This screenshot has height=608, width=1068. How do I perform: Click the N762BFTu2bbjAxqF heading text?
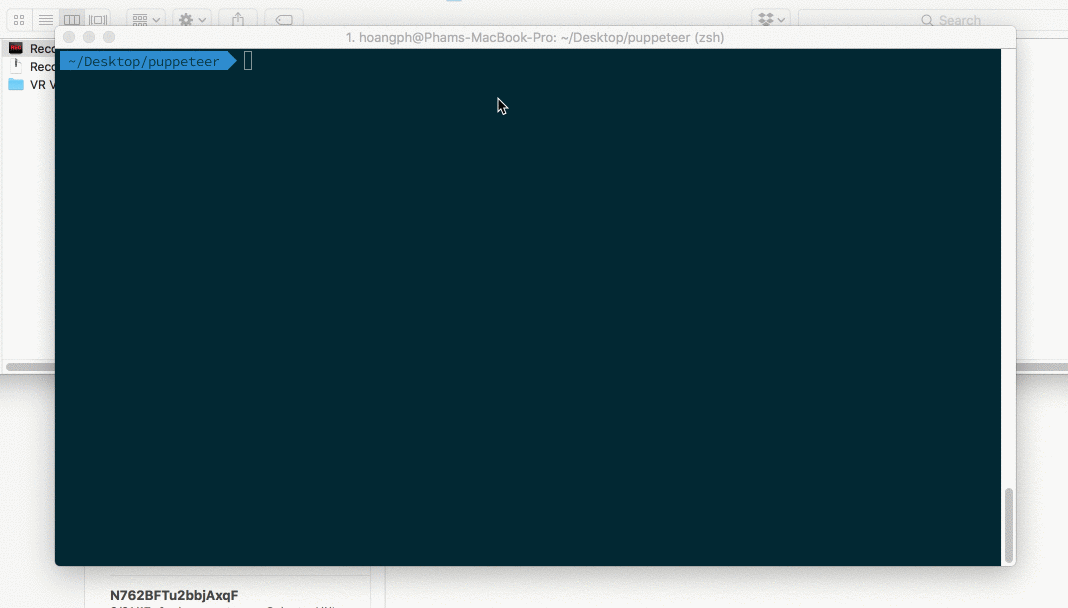point(174,595)
